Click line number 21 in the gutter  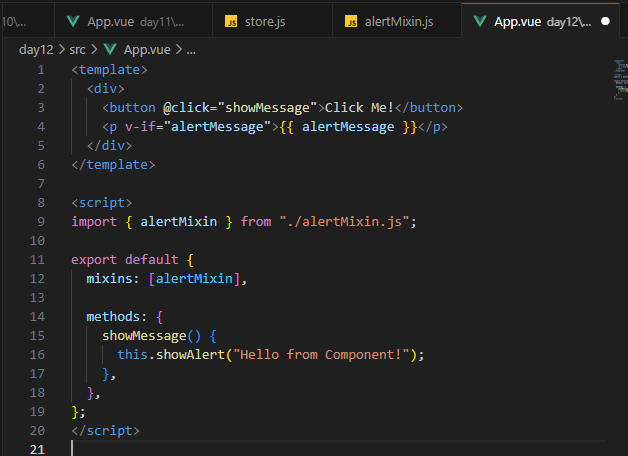coord(37,449)
